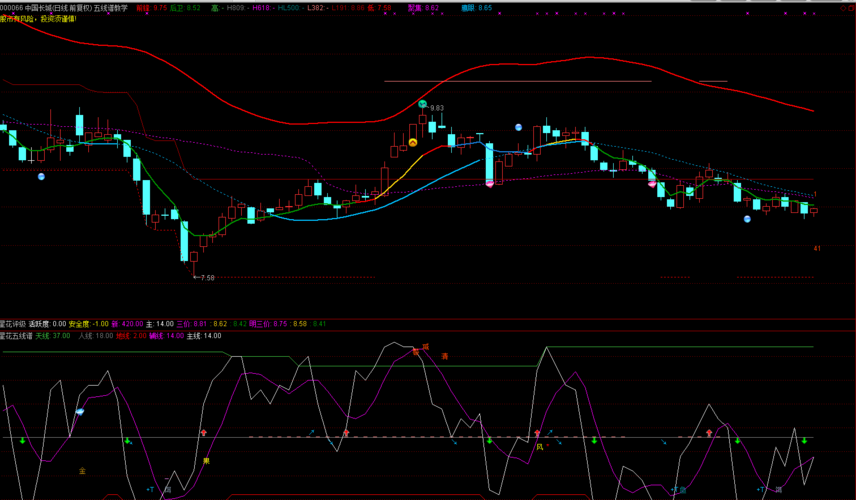Click the pink marker under the long cyan candle
This screenshot has width=856, height=500.
tap(490, 184)
